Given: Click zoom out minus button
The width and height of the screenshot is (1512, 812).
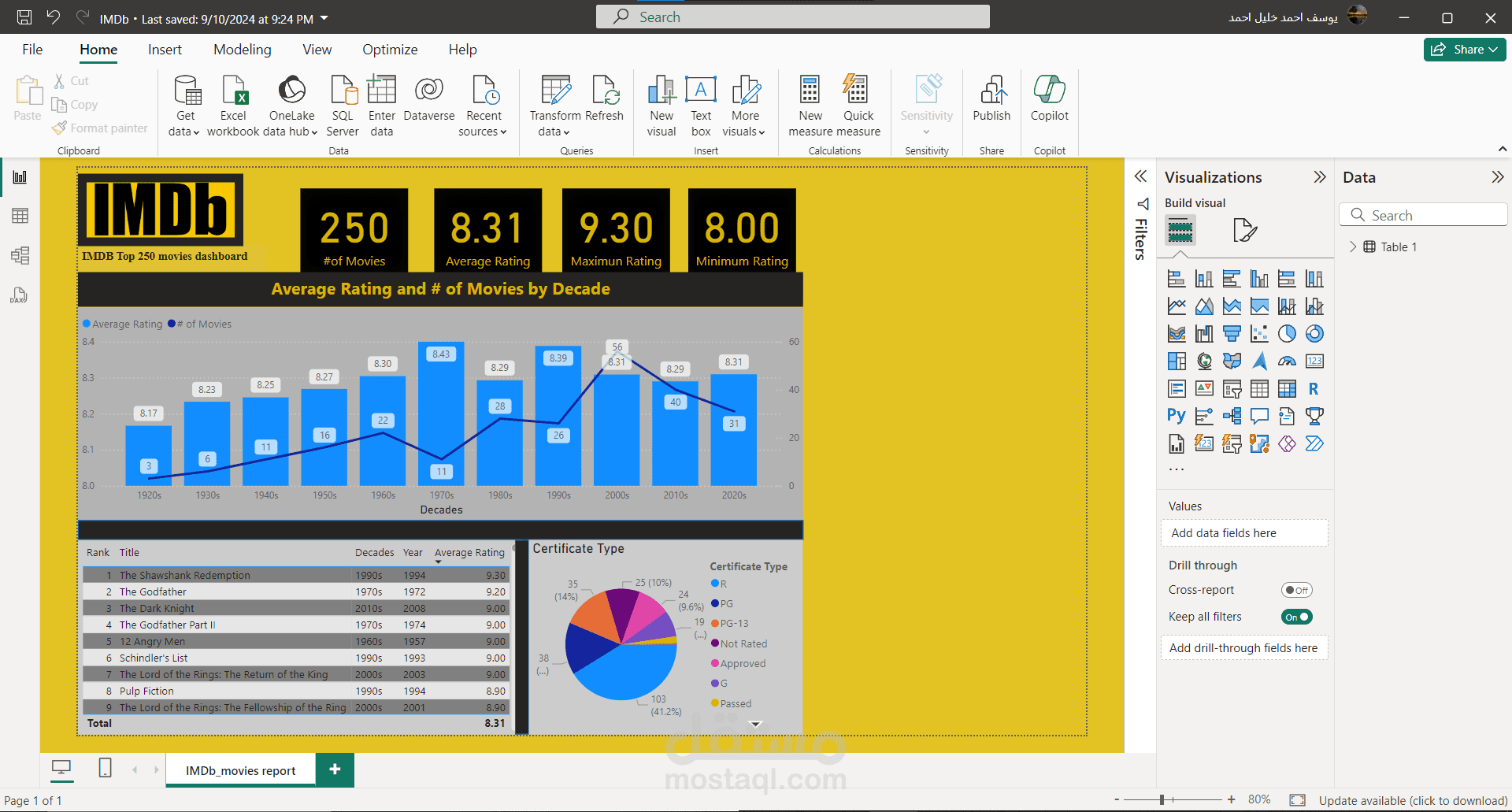Looking at the screenshot, I should [1117, 799].
